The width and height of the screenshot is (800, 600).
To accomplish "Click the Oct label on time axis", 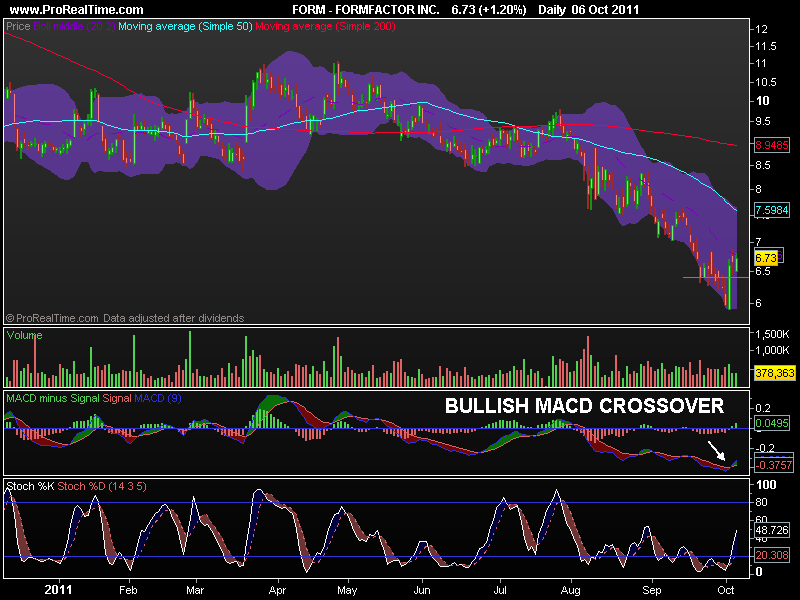I will tap(726, 590).
